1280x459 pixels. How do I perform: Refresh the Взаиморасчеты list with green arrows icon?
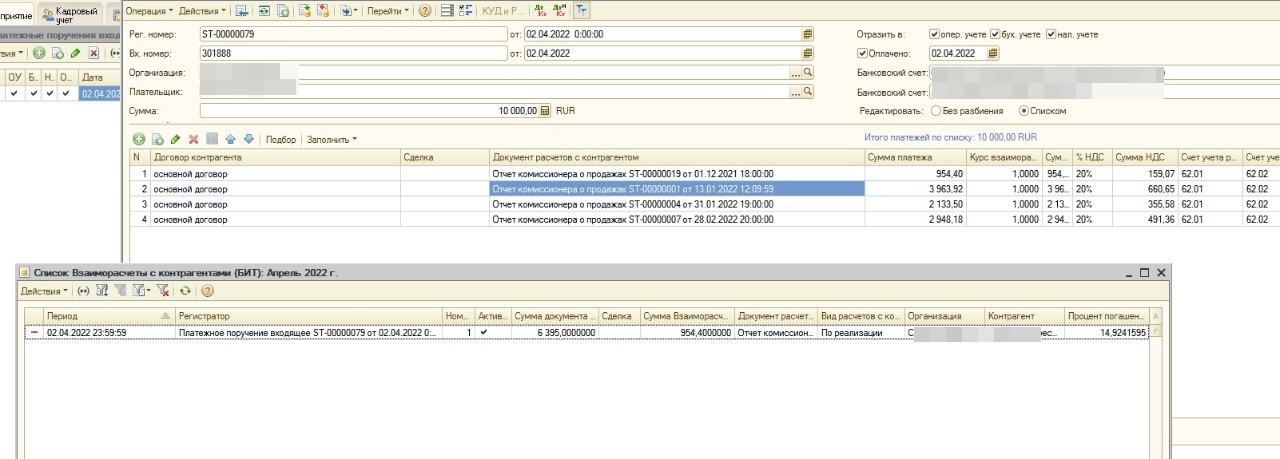(x=185, y=291)
